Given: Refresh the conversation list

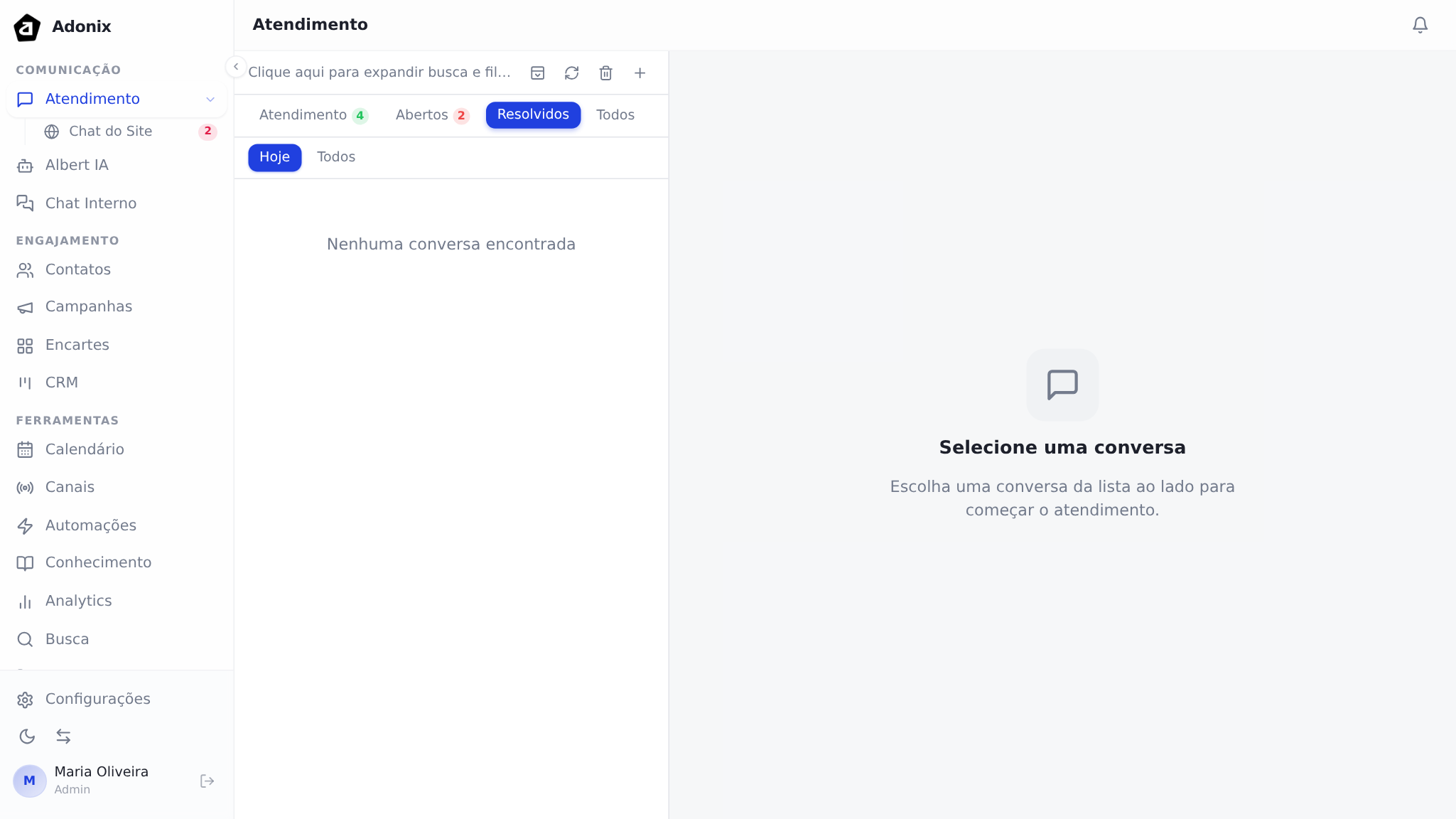Looking at the screenshot, I should click(x=572, y=73).
